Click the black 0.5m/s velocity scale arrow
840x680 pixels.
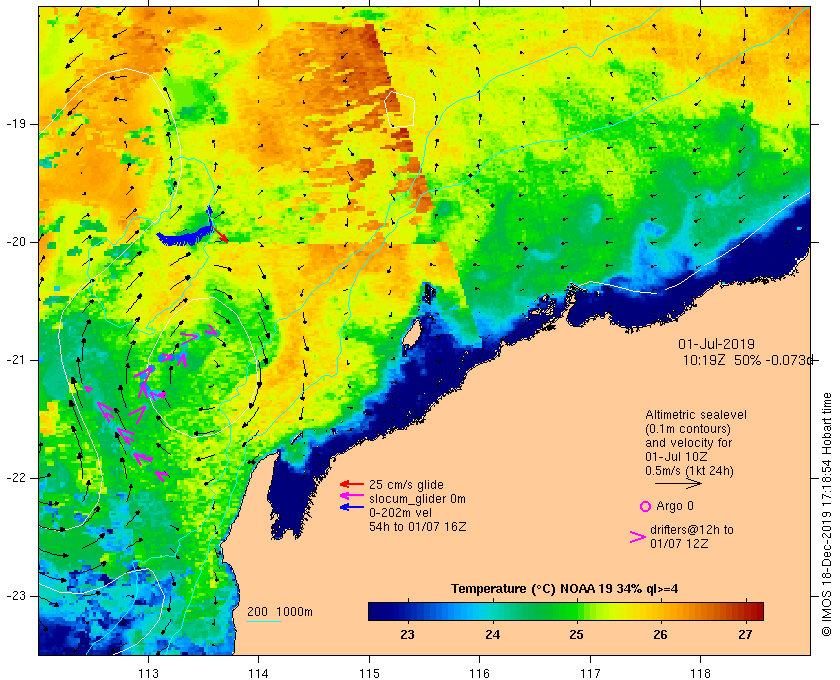coord(678,483)
